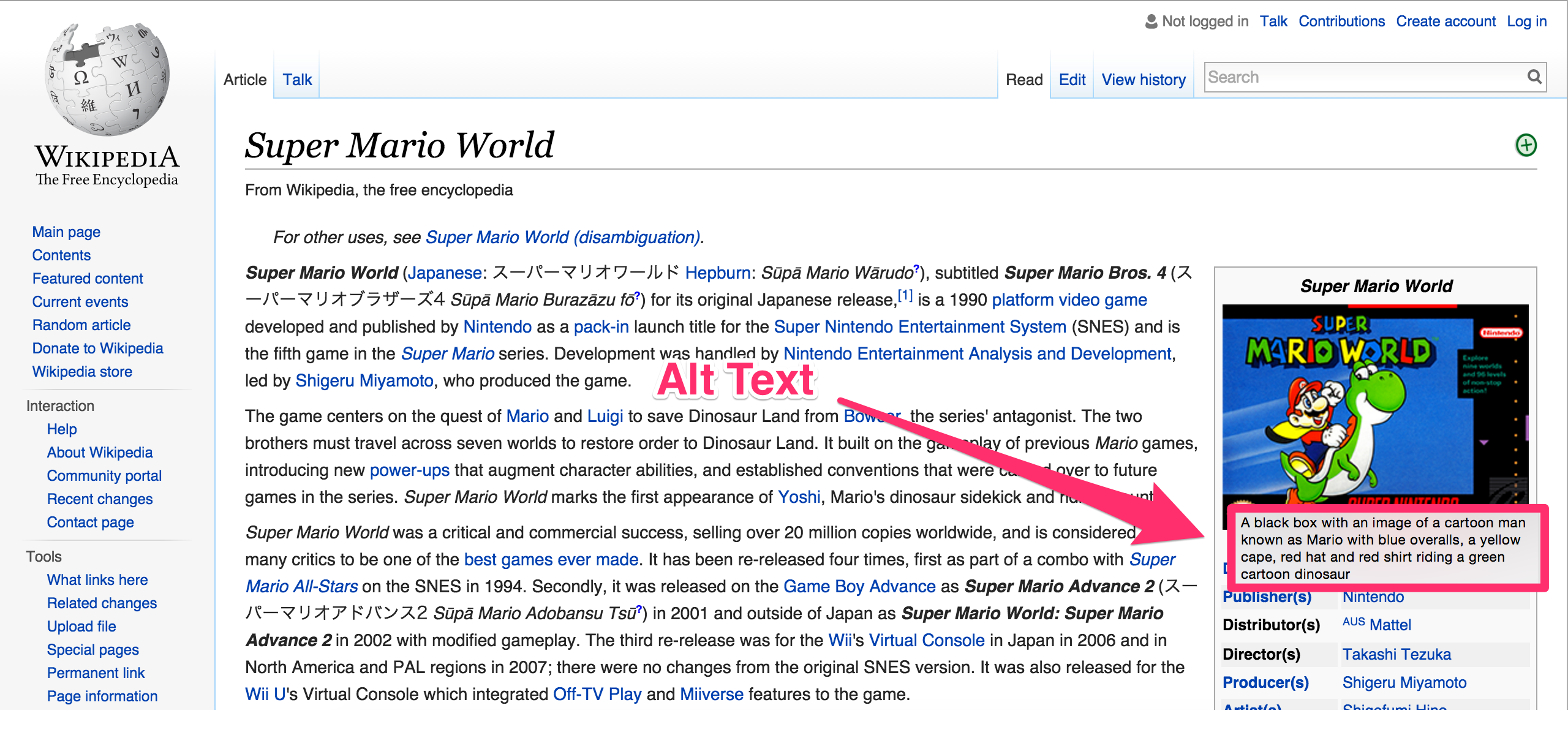The height and width of the screenshot is (735, 1568).
Task: Click the Create account link
Action: tap(1445, 21)
